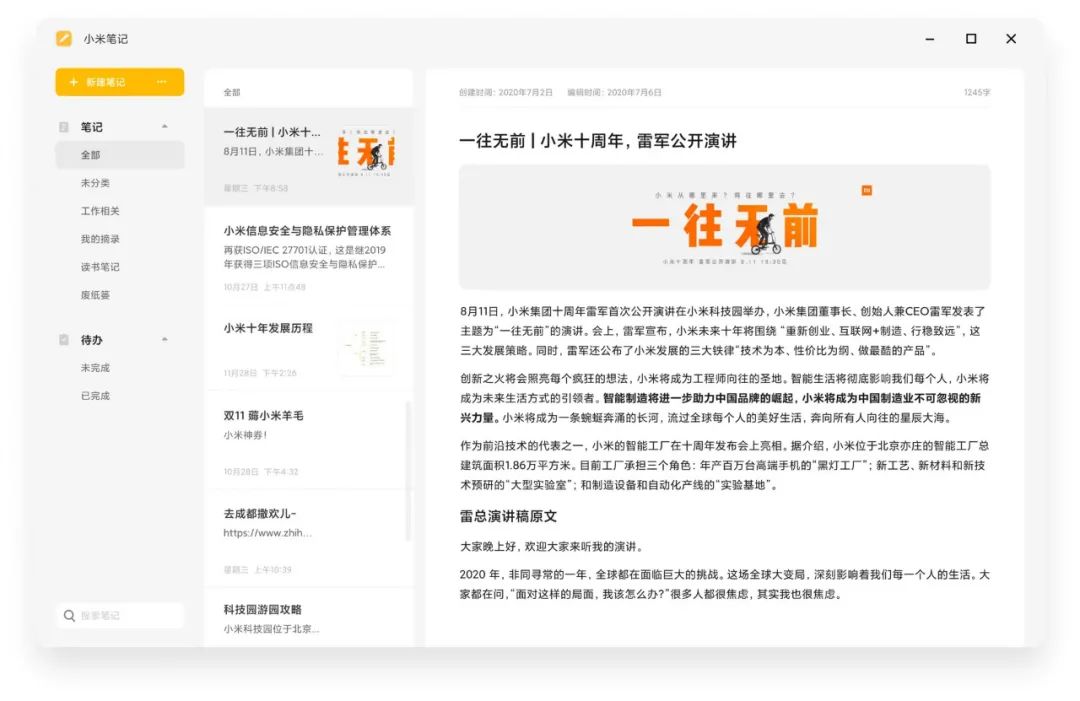Screen dimensions: 1080x701
Task: Select 我的摘录 in the sidebar
Action: 100,238
